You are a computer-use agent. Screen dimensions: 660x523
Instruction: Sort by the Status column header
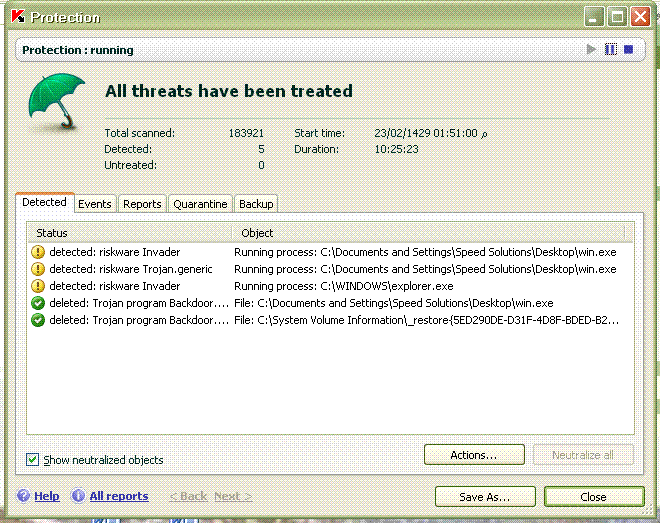click(130, 233)
